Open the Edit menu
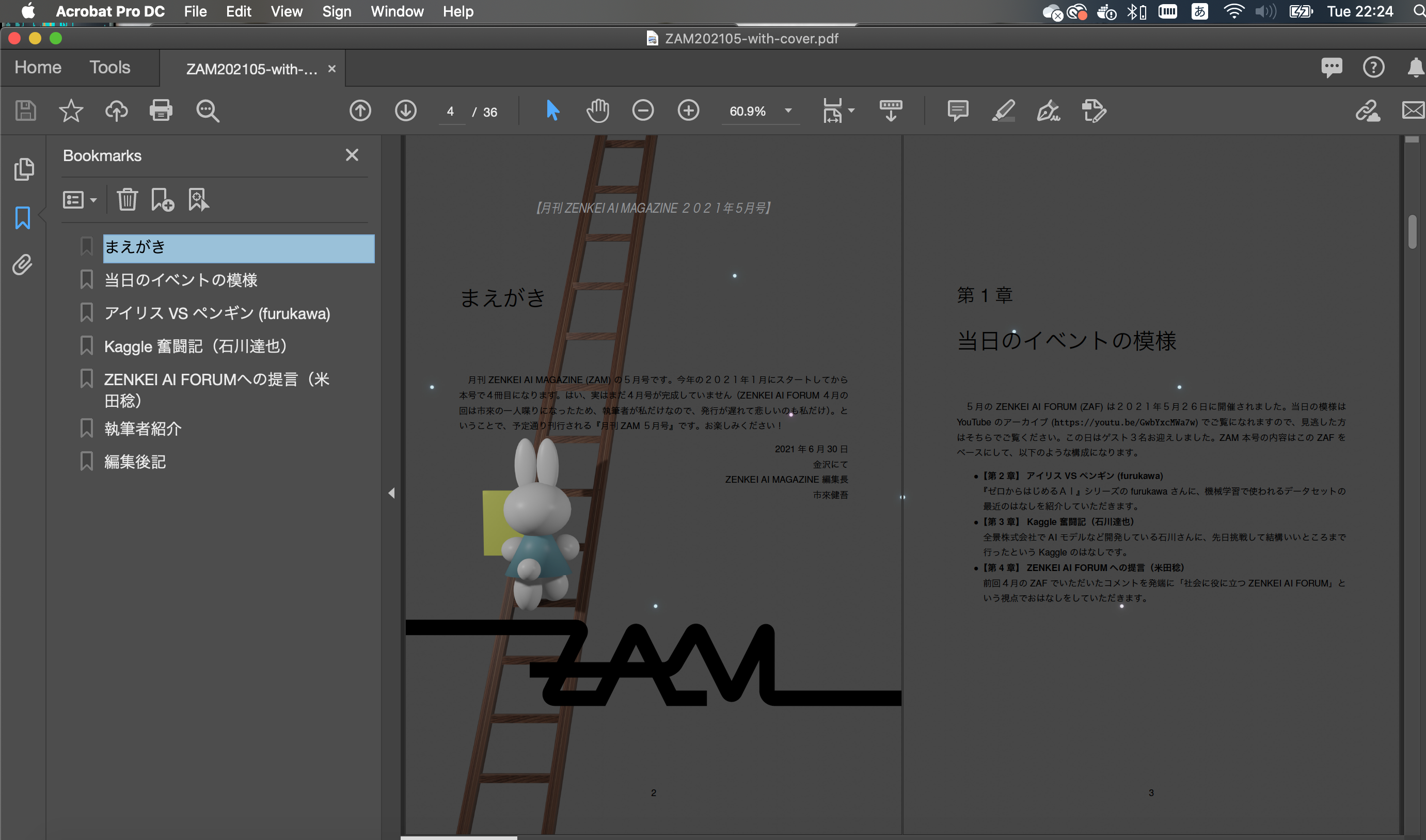 click(x=238, y=11)
